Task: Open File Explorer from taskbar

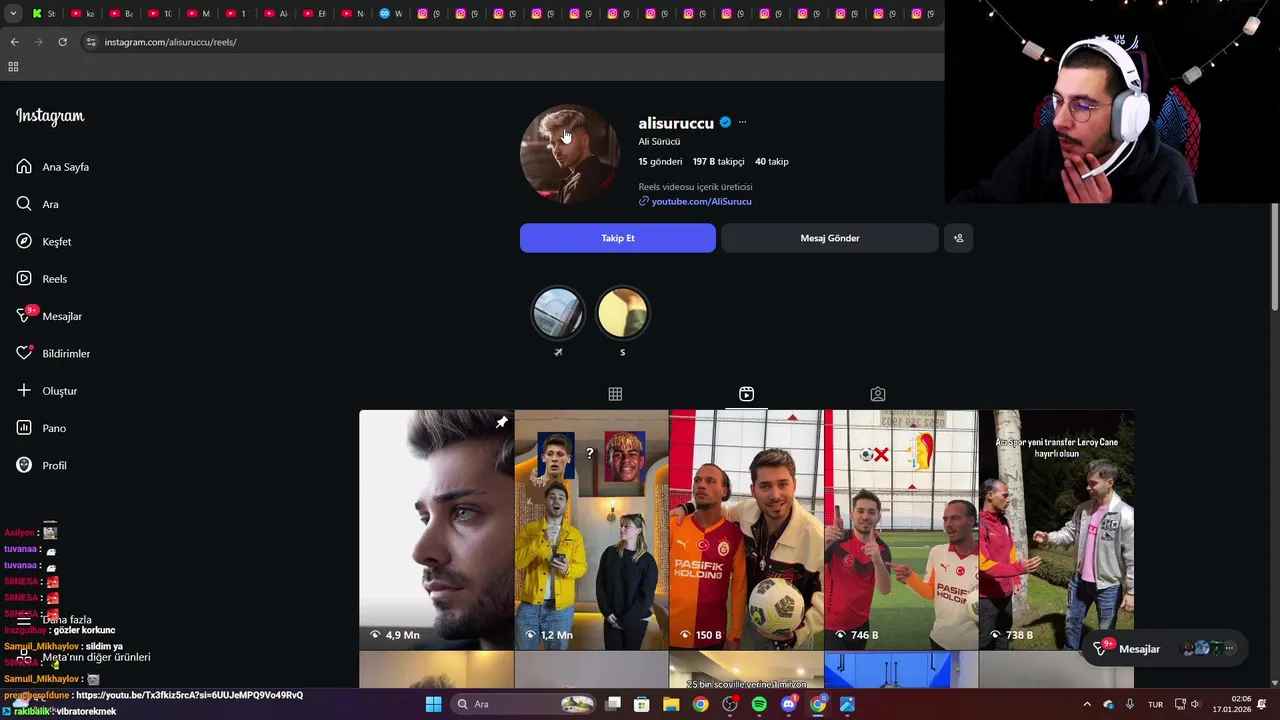Action: click(x=671, y=704)
